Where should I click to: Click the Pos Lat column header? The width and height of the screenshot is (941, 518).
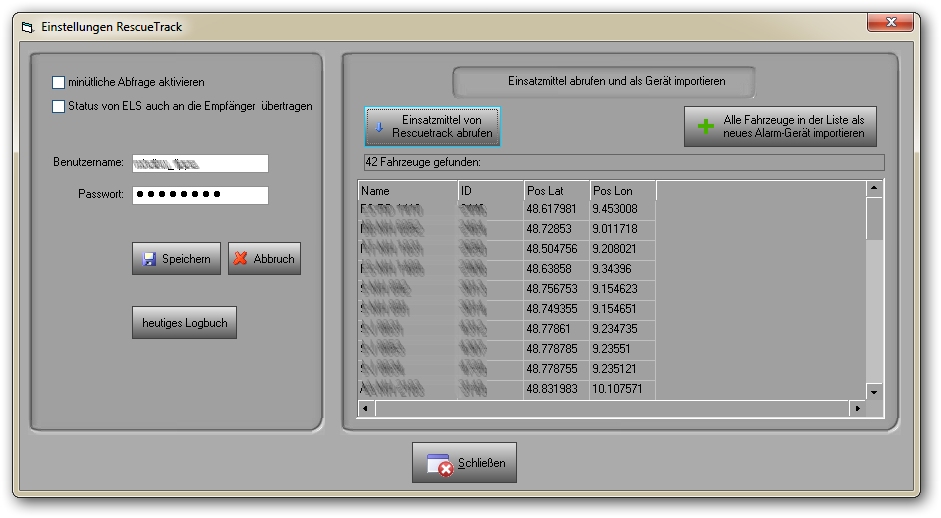557,191
